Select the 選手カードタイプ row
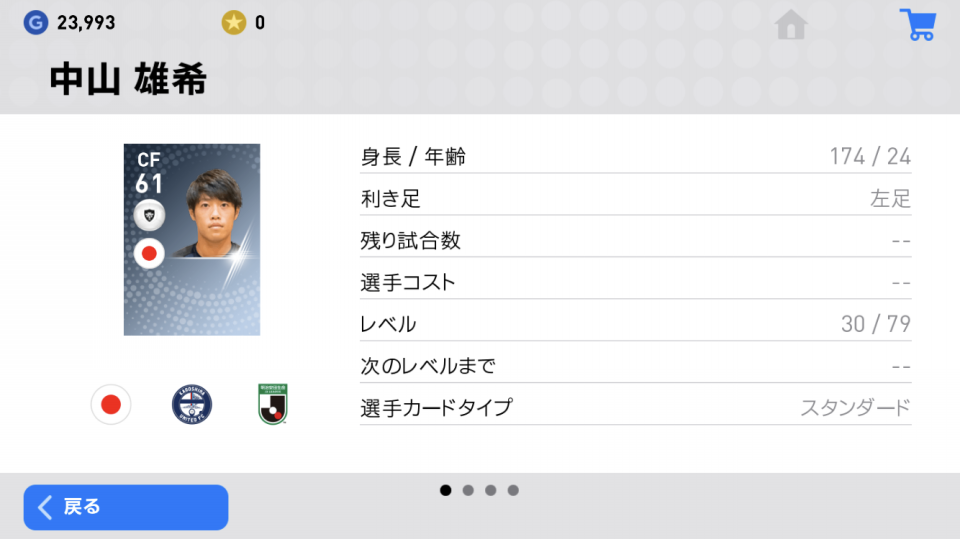This screenshot has height=539, width=960. point(636,407)
